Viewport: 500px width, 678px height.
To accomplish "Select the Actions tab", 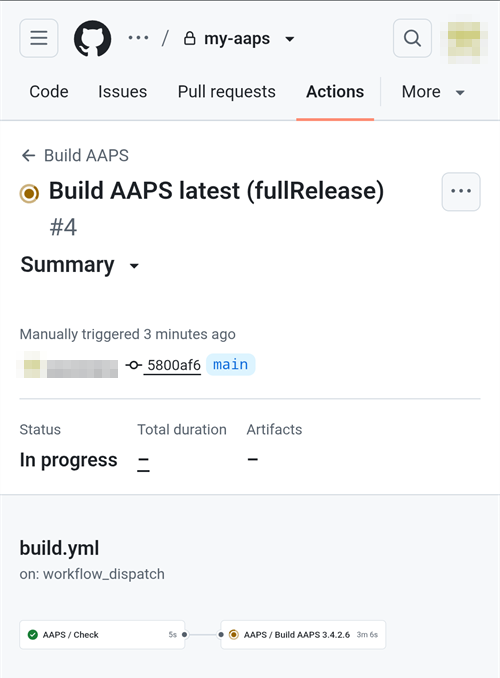I will click(335, 92).
